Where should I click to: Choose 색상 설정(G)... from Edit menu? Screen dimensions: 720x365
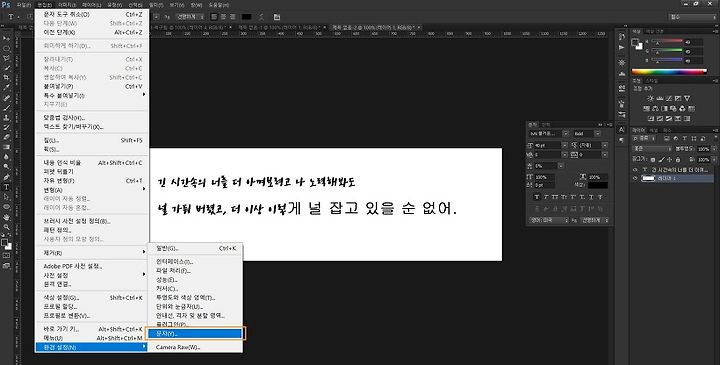click(92, 298)
